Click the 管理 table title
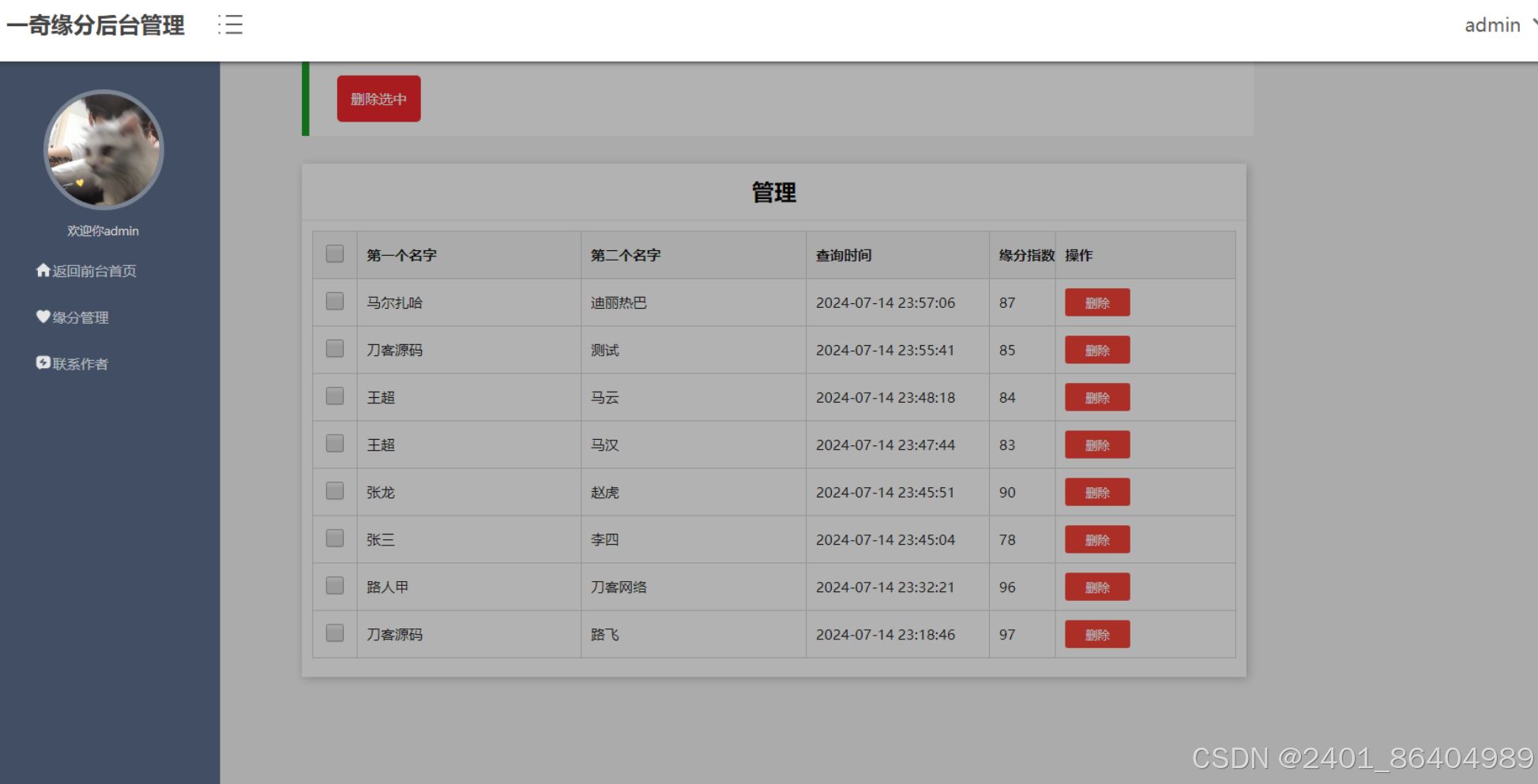 coord(773,192)
